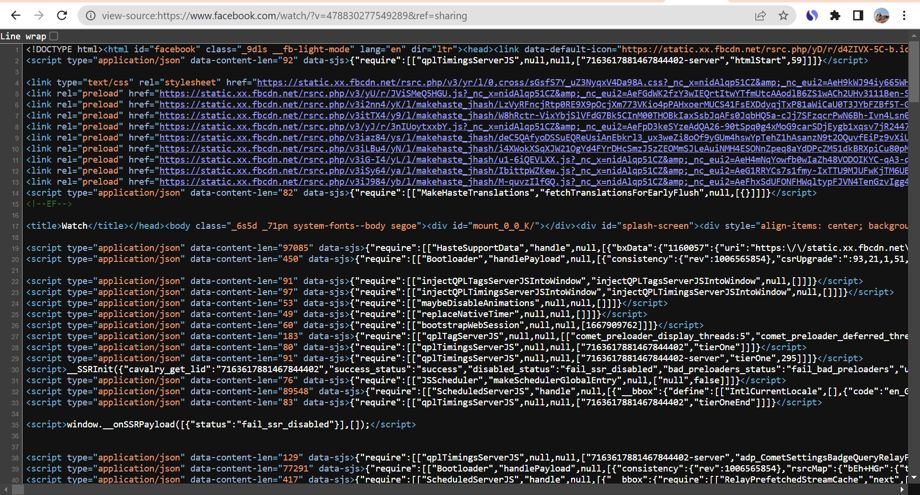Click line number 35 in the gutter
The height and width of the screenshot is (495, 920).
(x=16, y=425)
